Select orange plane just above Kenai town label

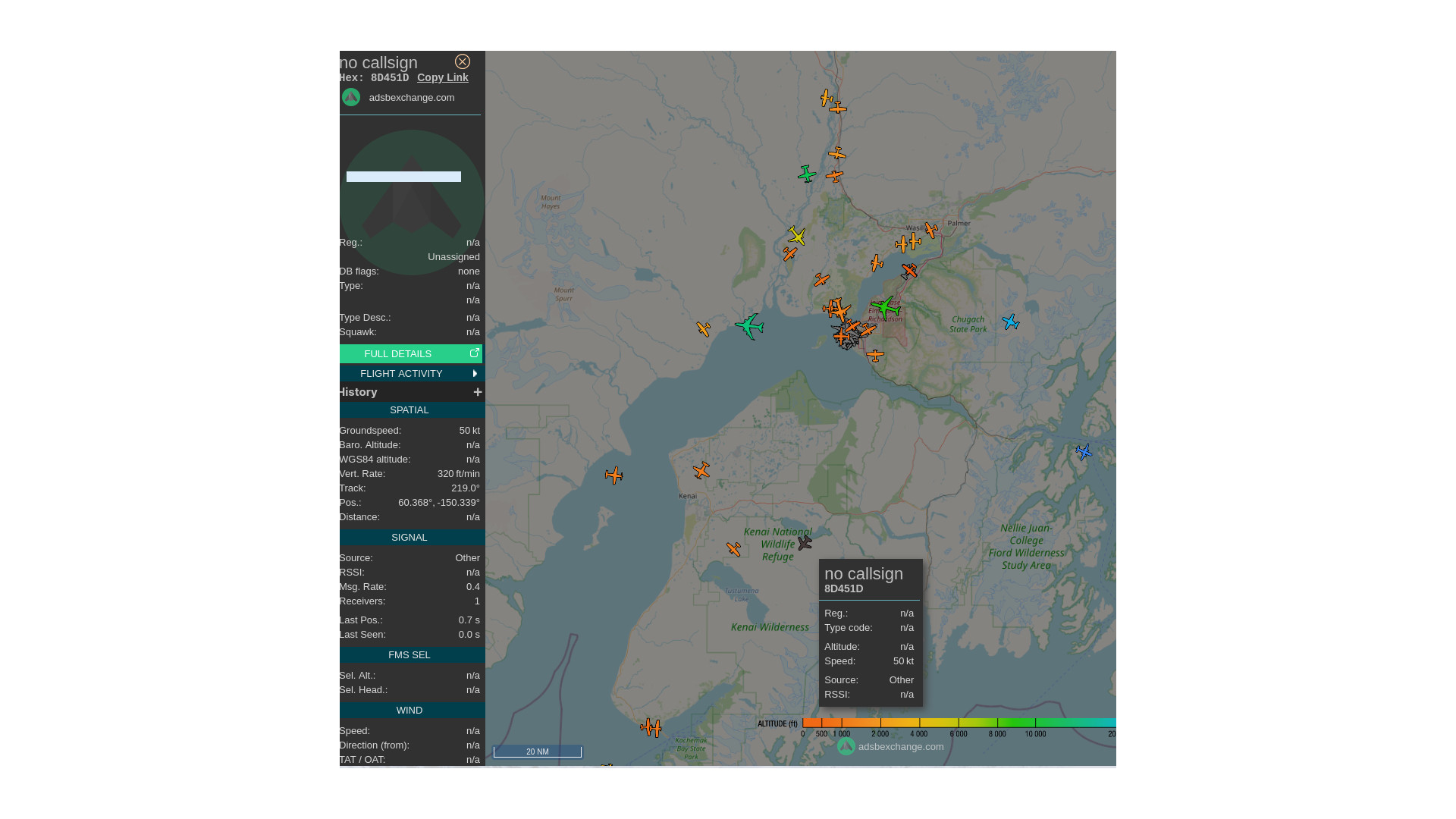(x=701, y=471)
